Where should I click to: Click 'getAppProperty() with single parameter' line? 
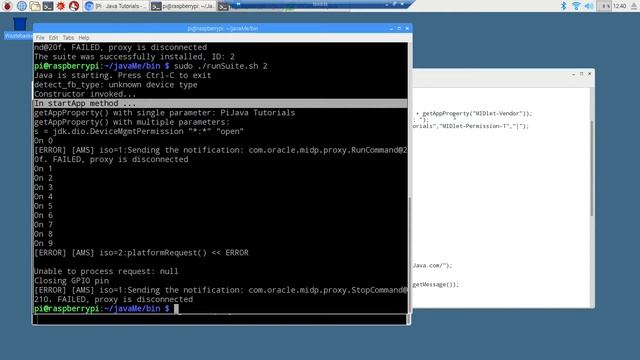(x=164, y=113)
